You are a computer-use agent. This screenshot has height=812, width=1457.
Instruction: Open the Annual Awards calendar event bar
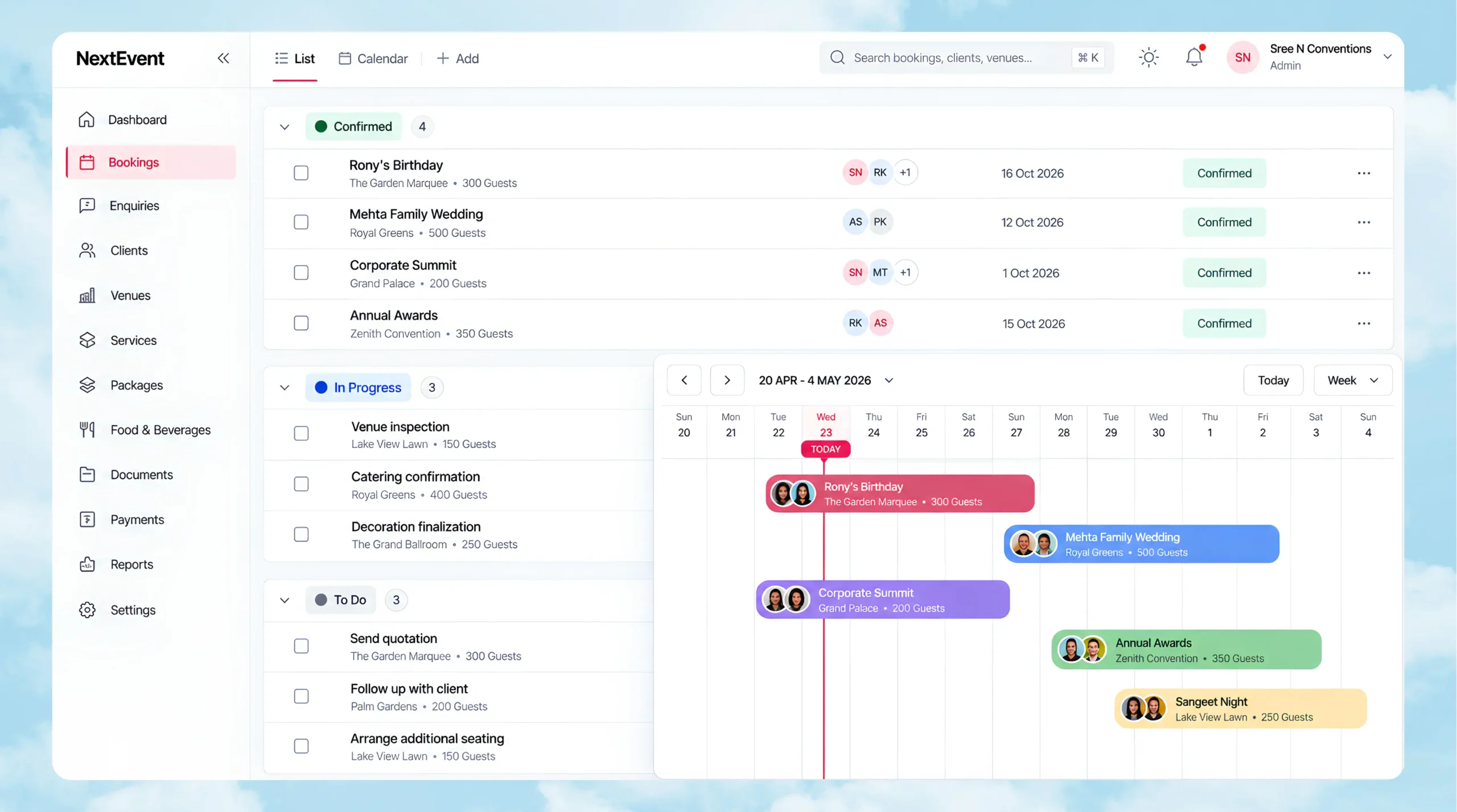click(x=1187, y=650)
